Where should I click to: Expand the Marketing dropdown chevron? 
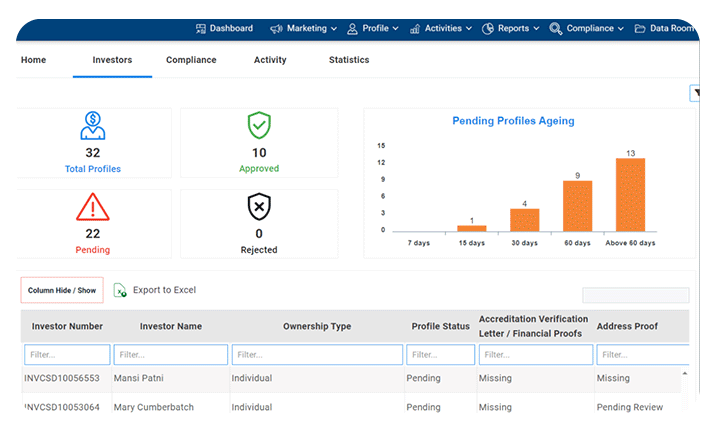tap(334, 29)
